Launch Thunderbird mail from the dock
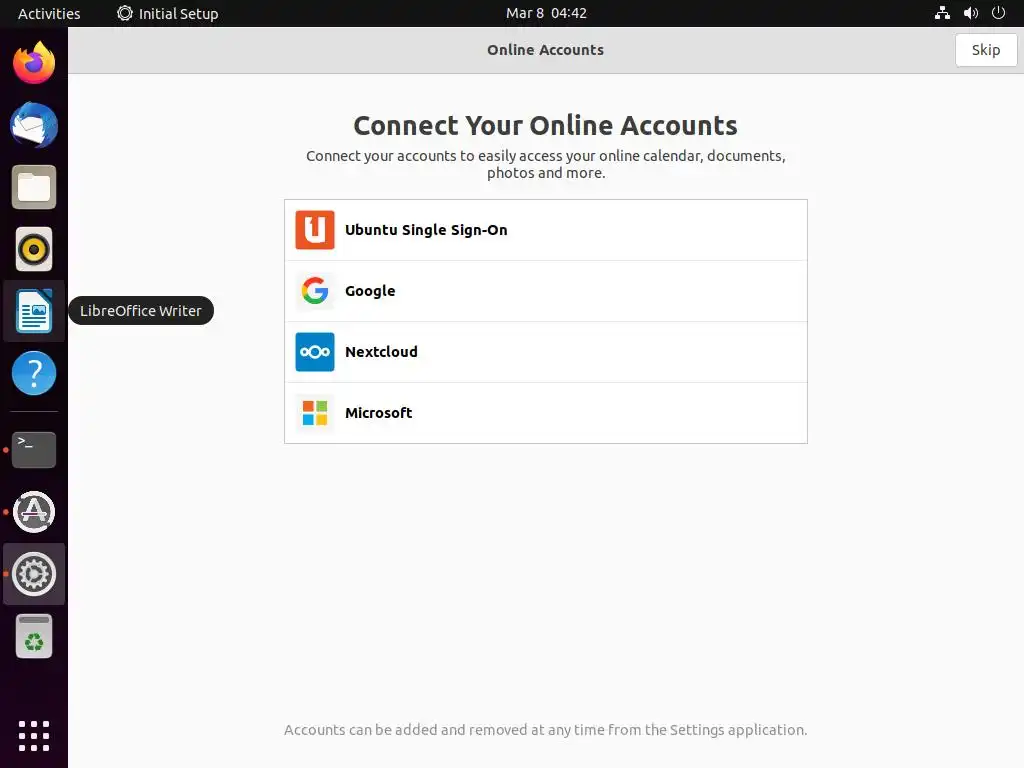Image resolution: width=1024 pixels, height=768 pixels. point(34,125)
